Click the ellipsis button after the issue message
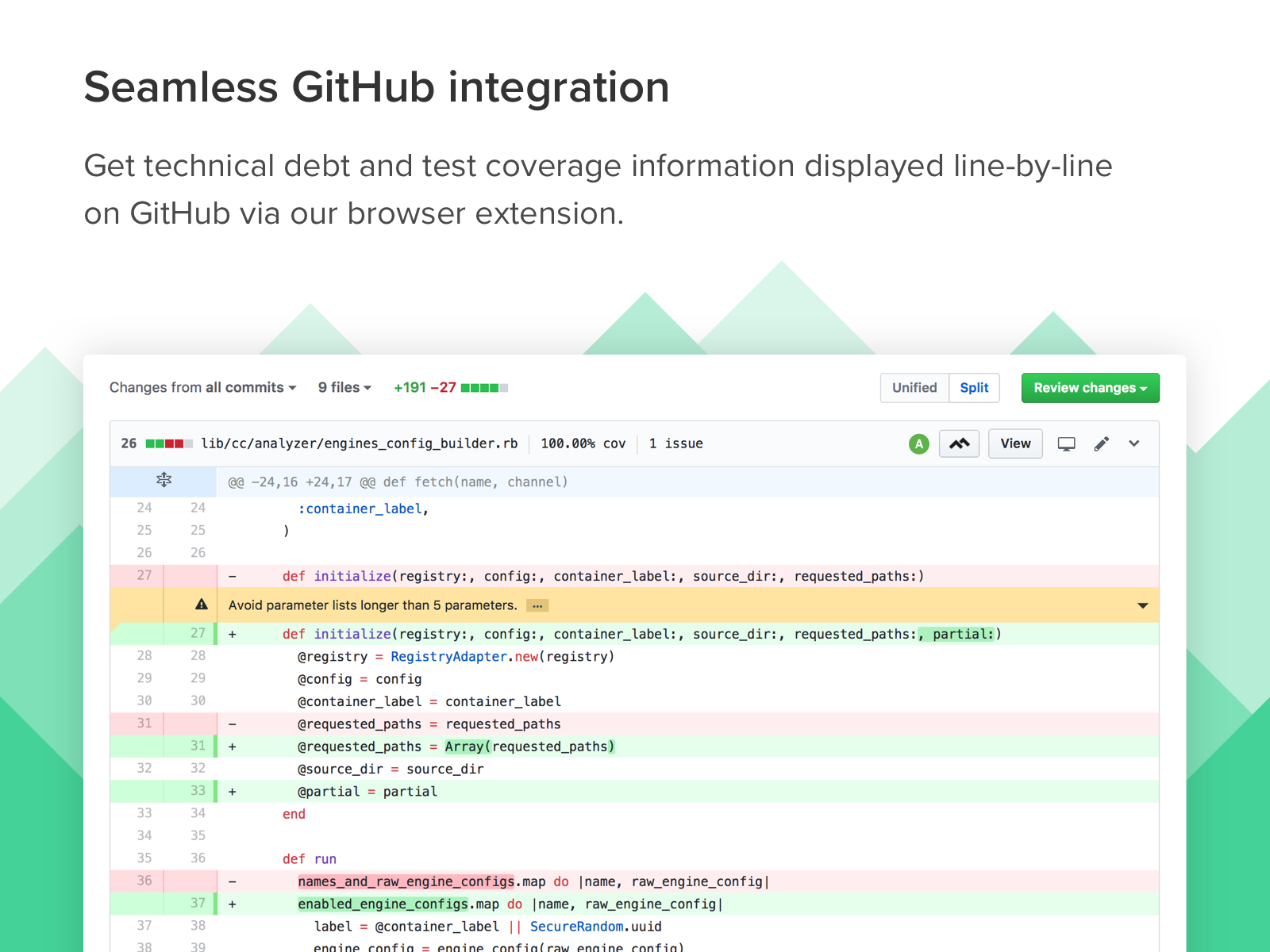 (537, 606)
